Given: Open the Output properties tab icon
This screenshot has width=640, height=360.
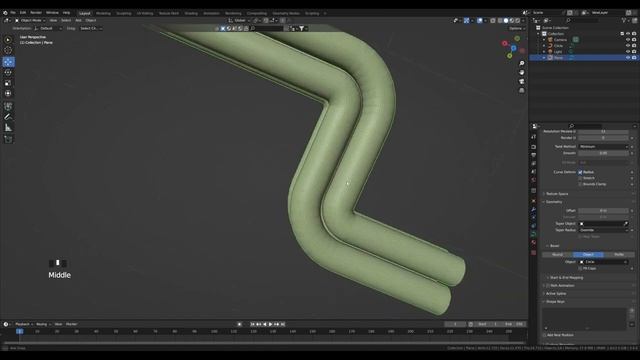Looking at the screenshot, I should pyautogui.click(x=533, y=155).
